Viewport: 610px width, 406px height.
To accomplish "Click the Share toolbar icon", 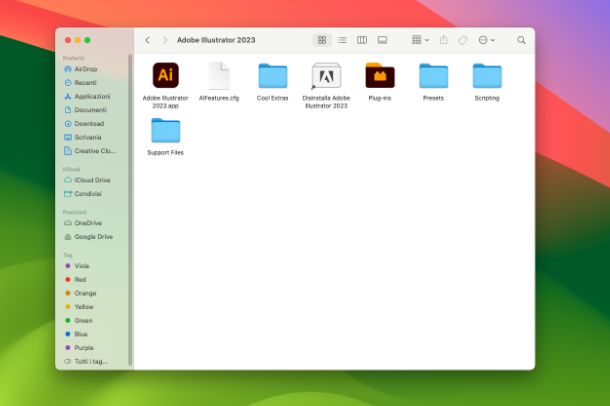I will (x=444, y=40).
